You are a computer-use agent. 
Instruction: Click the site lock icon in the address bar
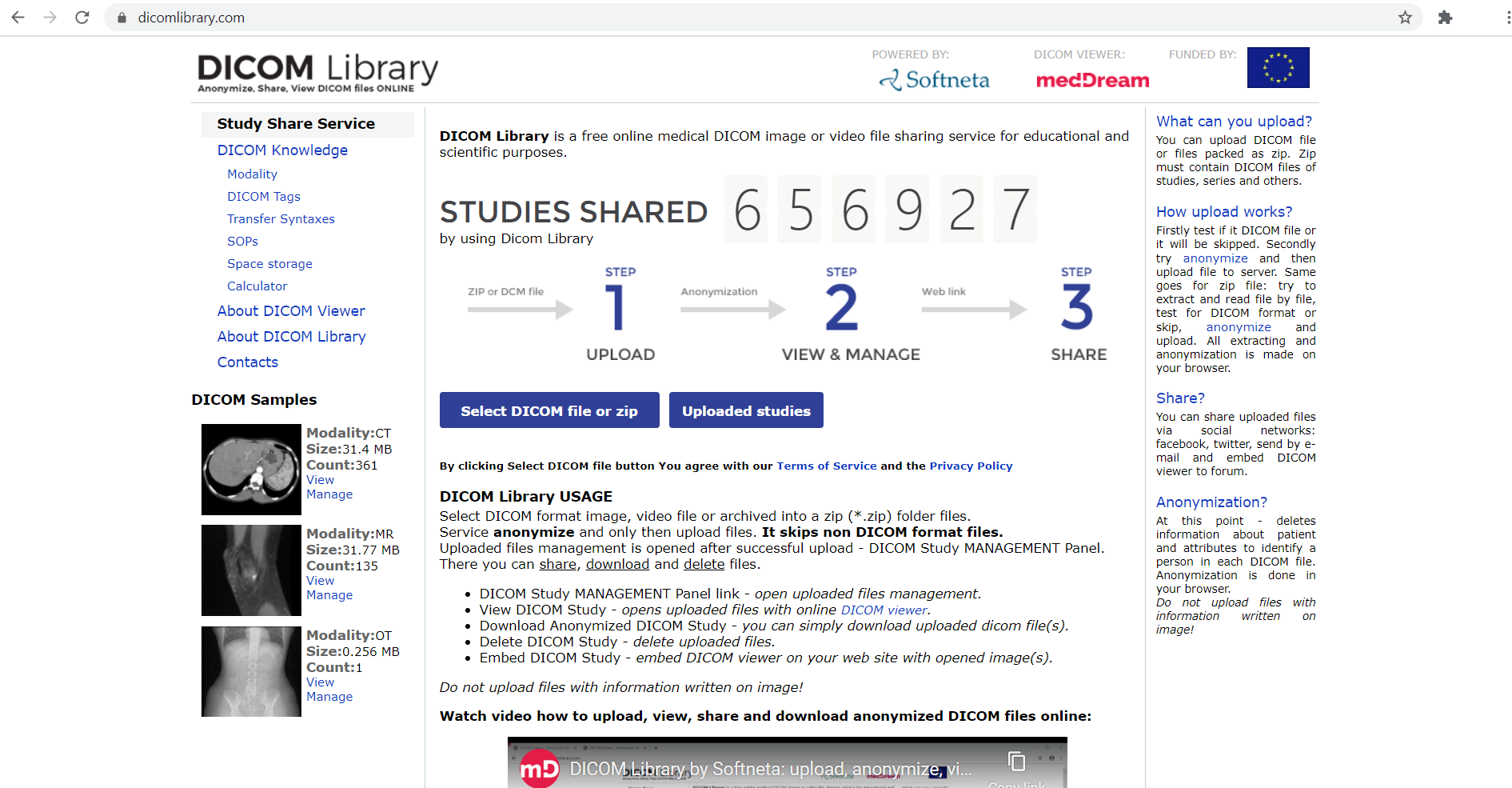[122, 18]
